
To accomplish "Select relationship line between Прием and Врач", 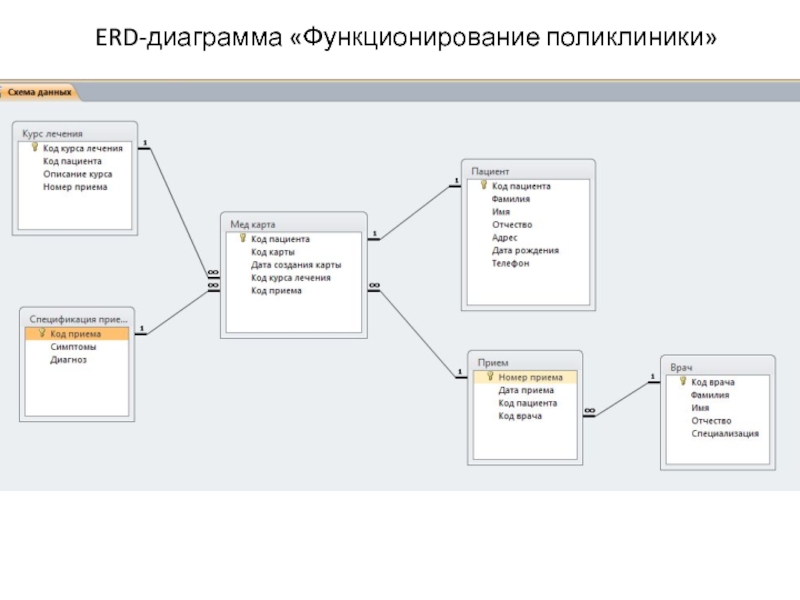I will click(x=622, y=394).
